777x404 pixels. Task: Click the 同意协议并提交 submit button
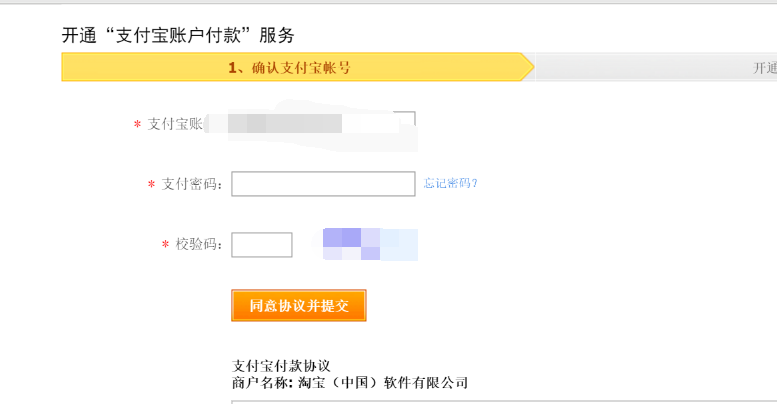tap(299, 306)
